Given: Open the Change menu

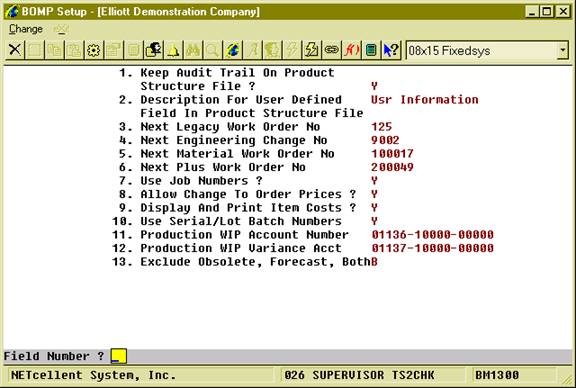Looking at the screenshot, I should click(26, 29).
